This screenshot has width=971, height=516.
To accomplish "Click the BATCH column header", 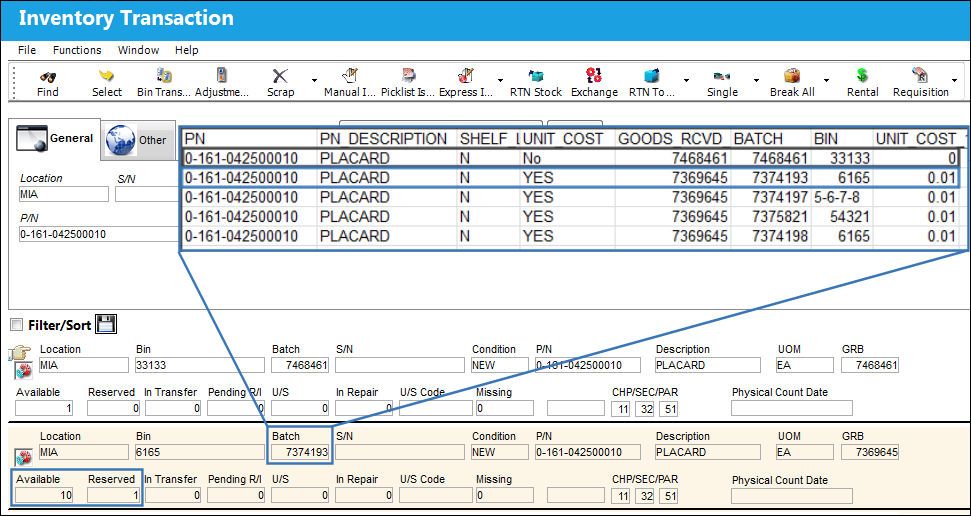I will (x=770, y=139).
